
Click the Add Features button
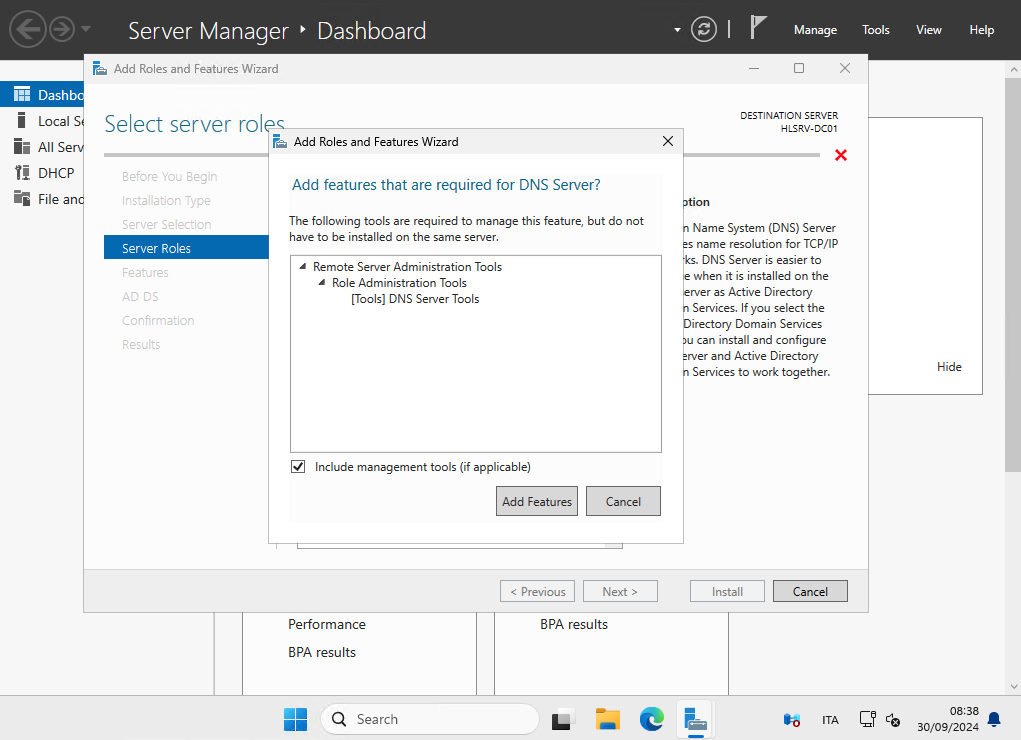[537, 501]
